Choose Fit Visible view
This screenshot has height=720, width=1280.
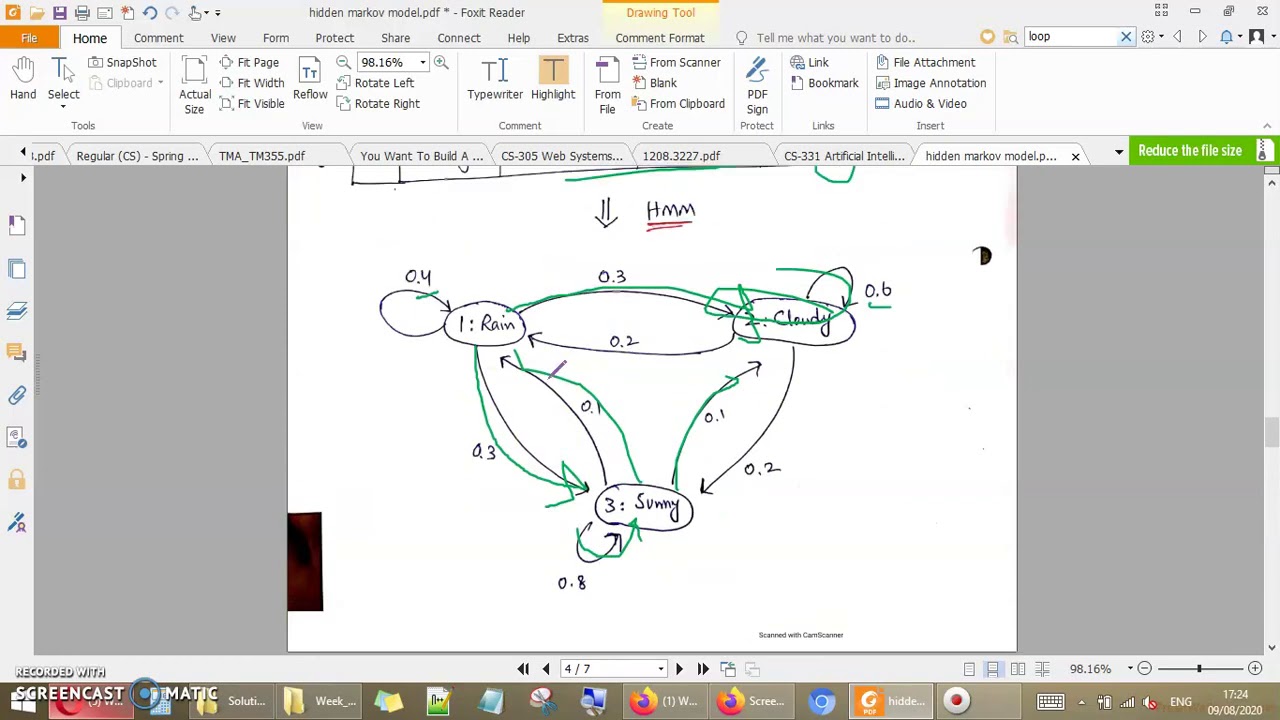[x=251, y=104]
